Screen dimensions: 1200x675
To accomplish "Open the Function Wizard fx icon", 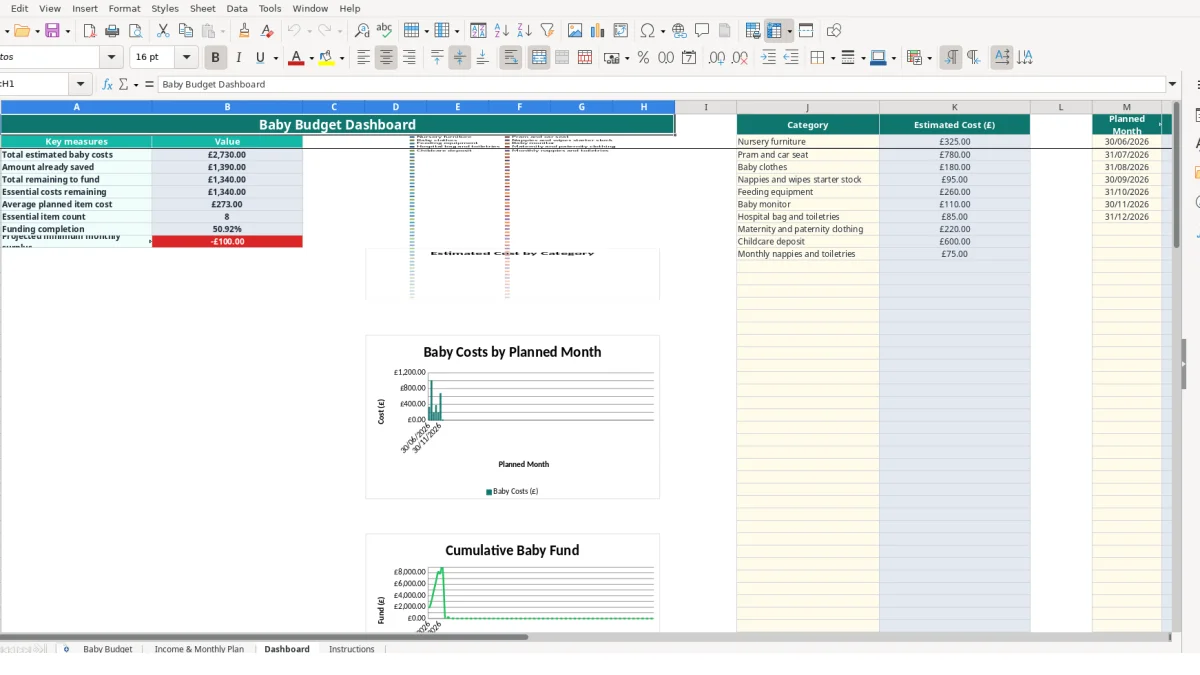I will click(108, 85).
